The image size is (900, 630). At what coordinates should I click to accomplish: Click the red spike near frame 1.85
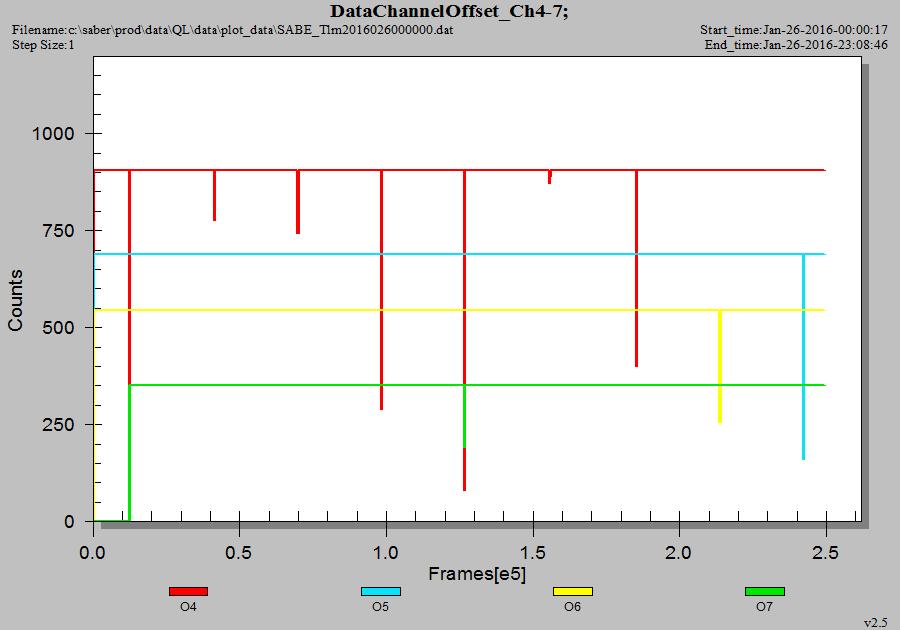pyautogui.click(x=637, y=269)
